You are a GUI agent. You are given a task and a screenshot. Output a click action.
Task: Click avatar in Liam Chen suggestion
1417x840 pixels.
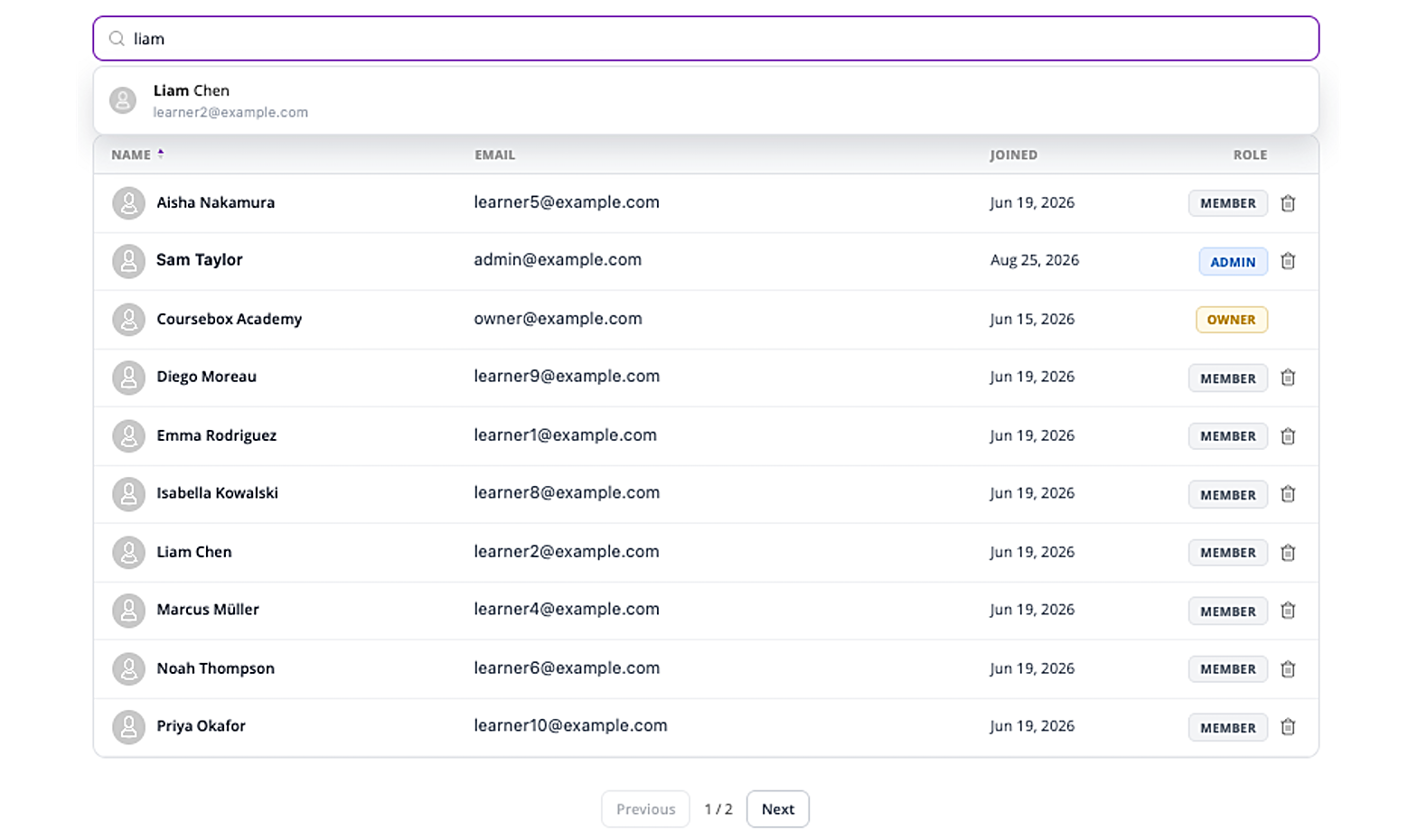(x=123, y=100)
